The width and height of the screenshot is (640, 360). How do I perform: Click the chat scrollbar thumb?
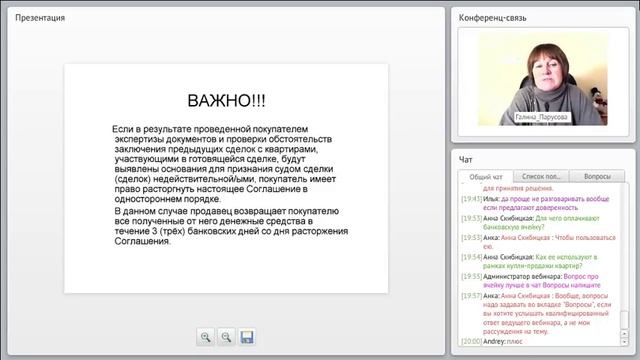point(624,319)
